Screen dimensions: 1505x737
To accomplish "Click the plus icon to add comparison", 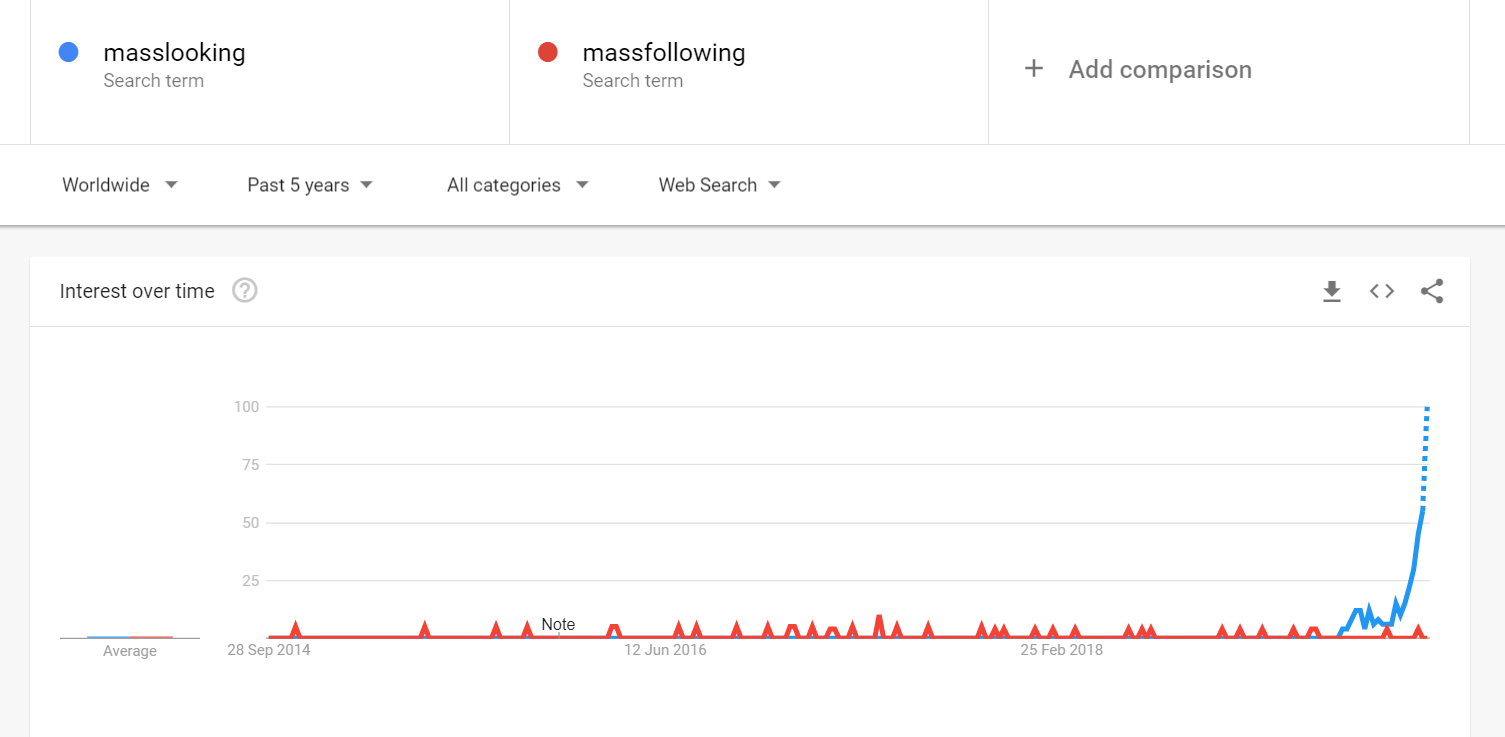I will pos(1034,69).
